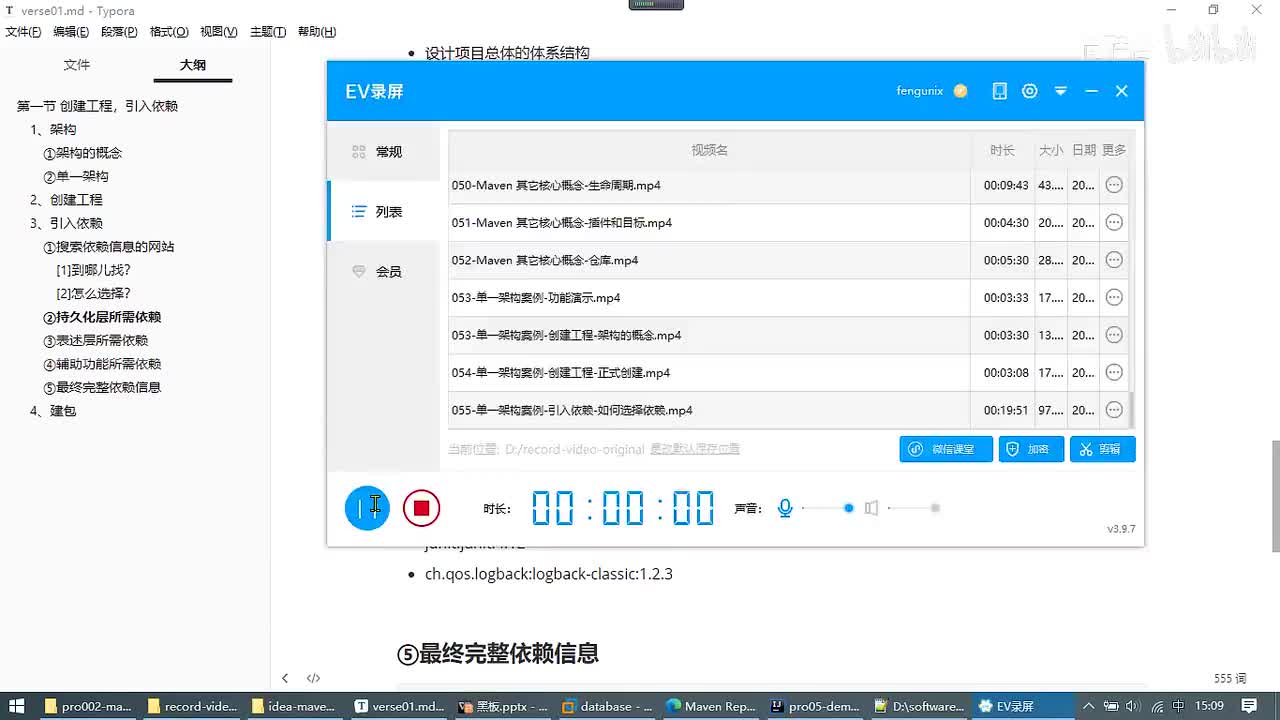This screenshot has width=1280, height=720.
Task: Click the 加密 button
Action: [x=1031, y=449]
